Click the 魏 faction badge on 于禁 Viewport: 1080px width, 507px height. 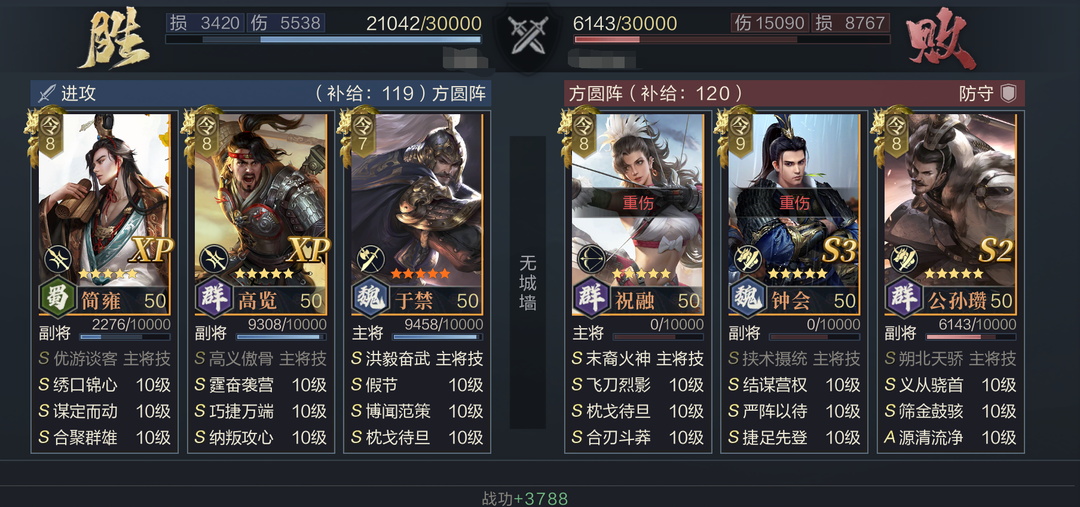370,298
